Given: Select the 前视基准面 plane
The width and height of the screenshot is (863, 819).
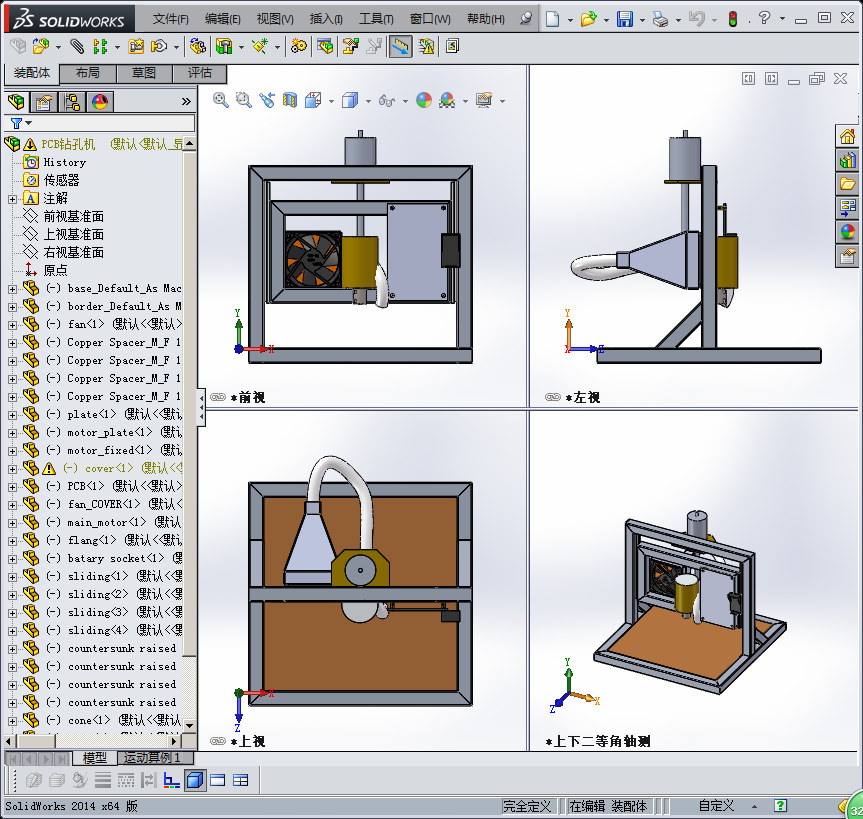Looking at the screenshot, I should point(74,217).
